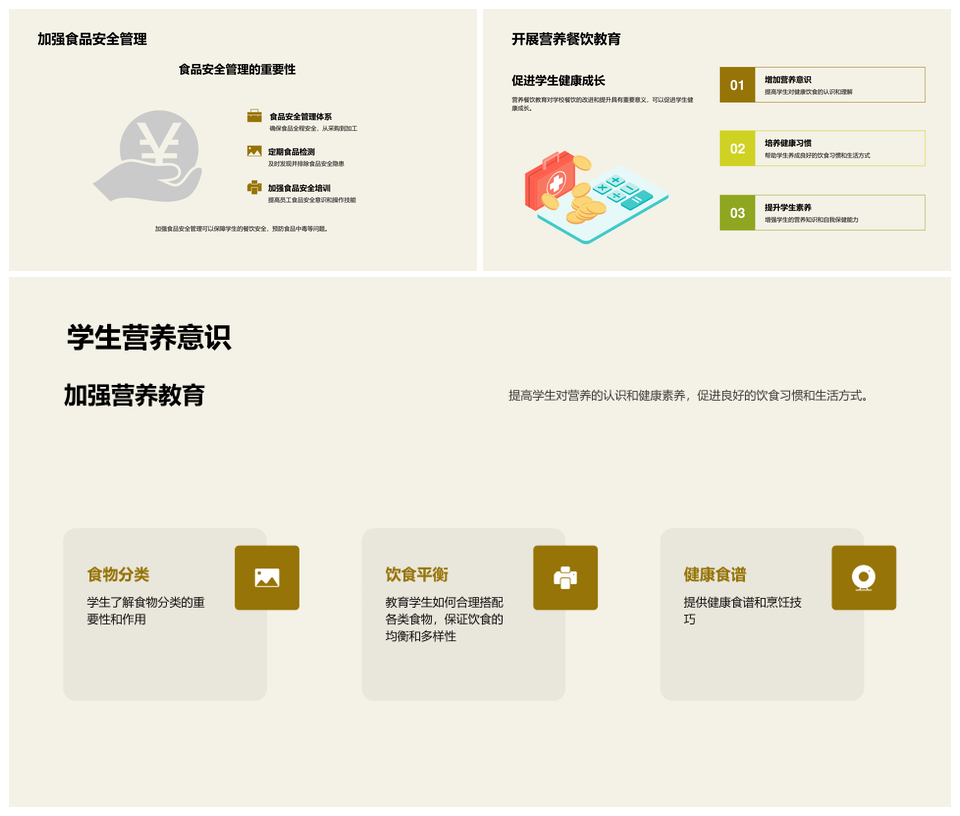Select the 食品安全管理的重要性 centered heading
Viewport: 960px width, 816px height.
point(237,70)
